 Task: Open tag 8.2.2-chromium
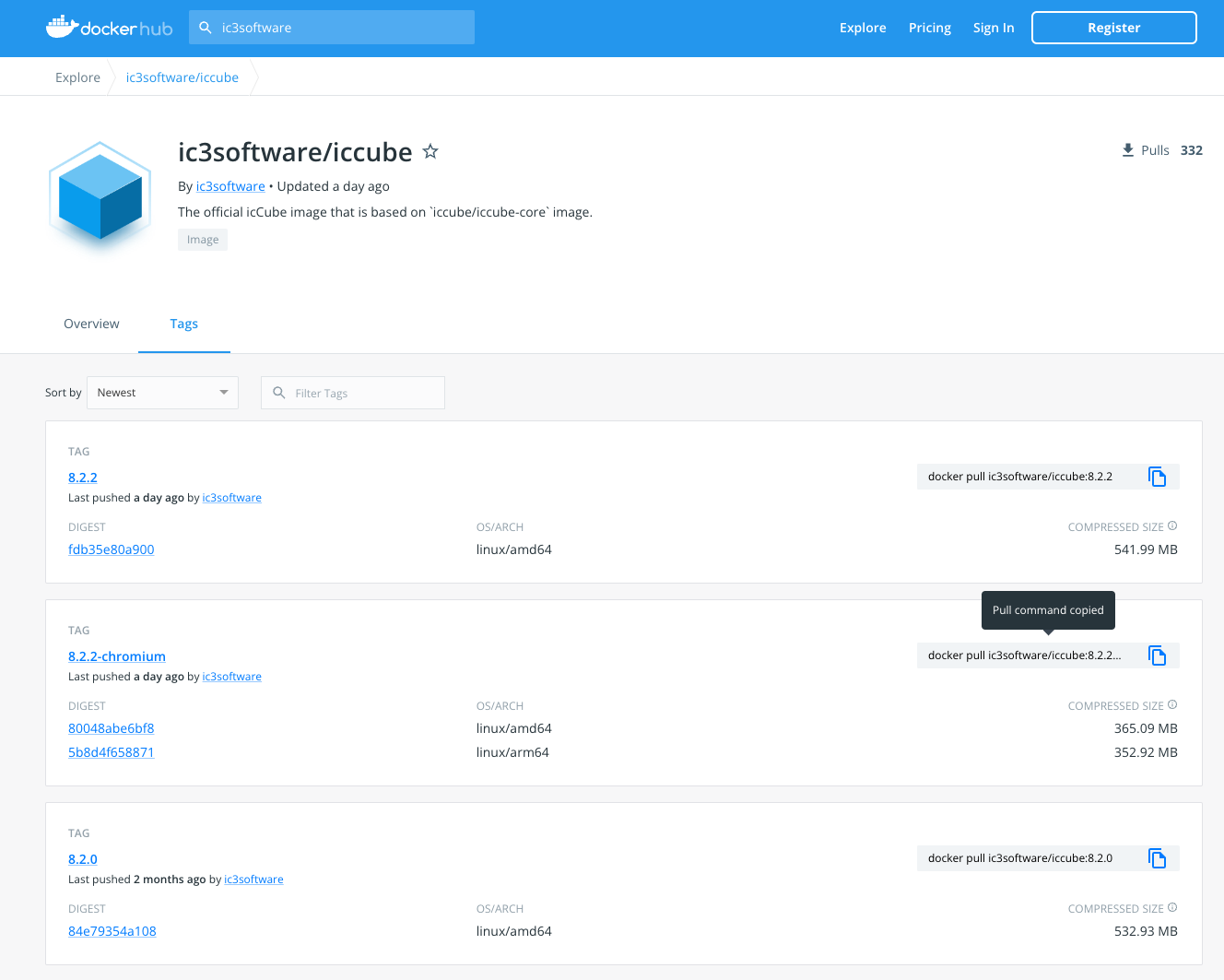tap(117, 656)
